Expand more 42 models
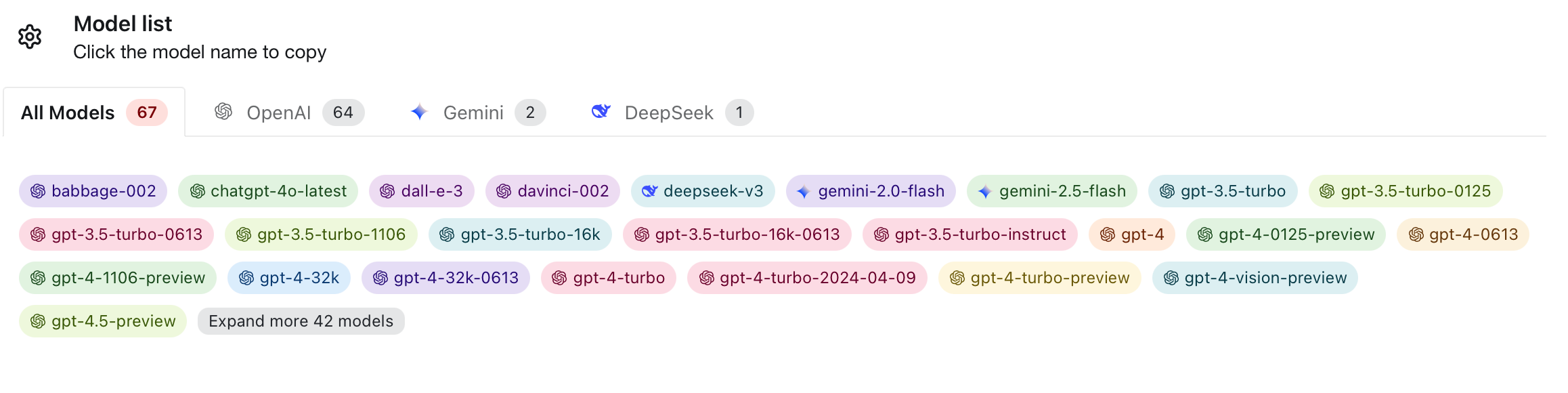The height and width of the screenshot is (393, 1568). point(301,321)
